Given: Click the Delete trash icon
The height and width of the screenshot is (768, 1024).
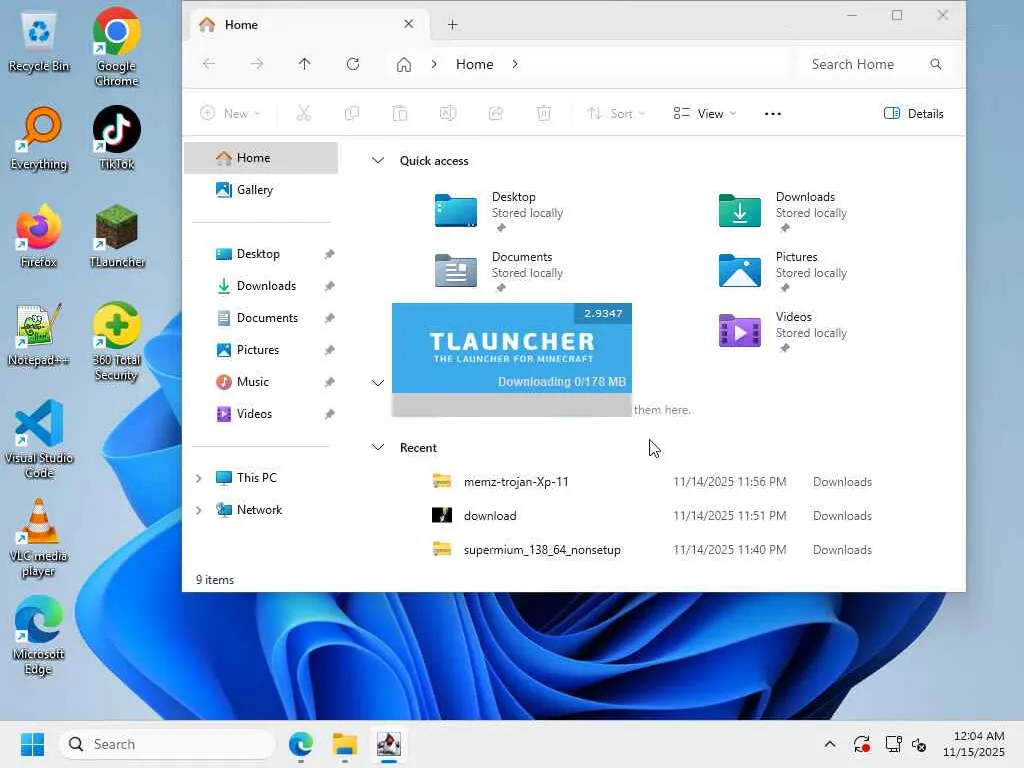Looking at the screenshot, I should pyautogui.click(x=543, y=113).
